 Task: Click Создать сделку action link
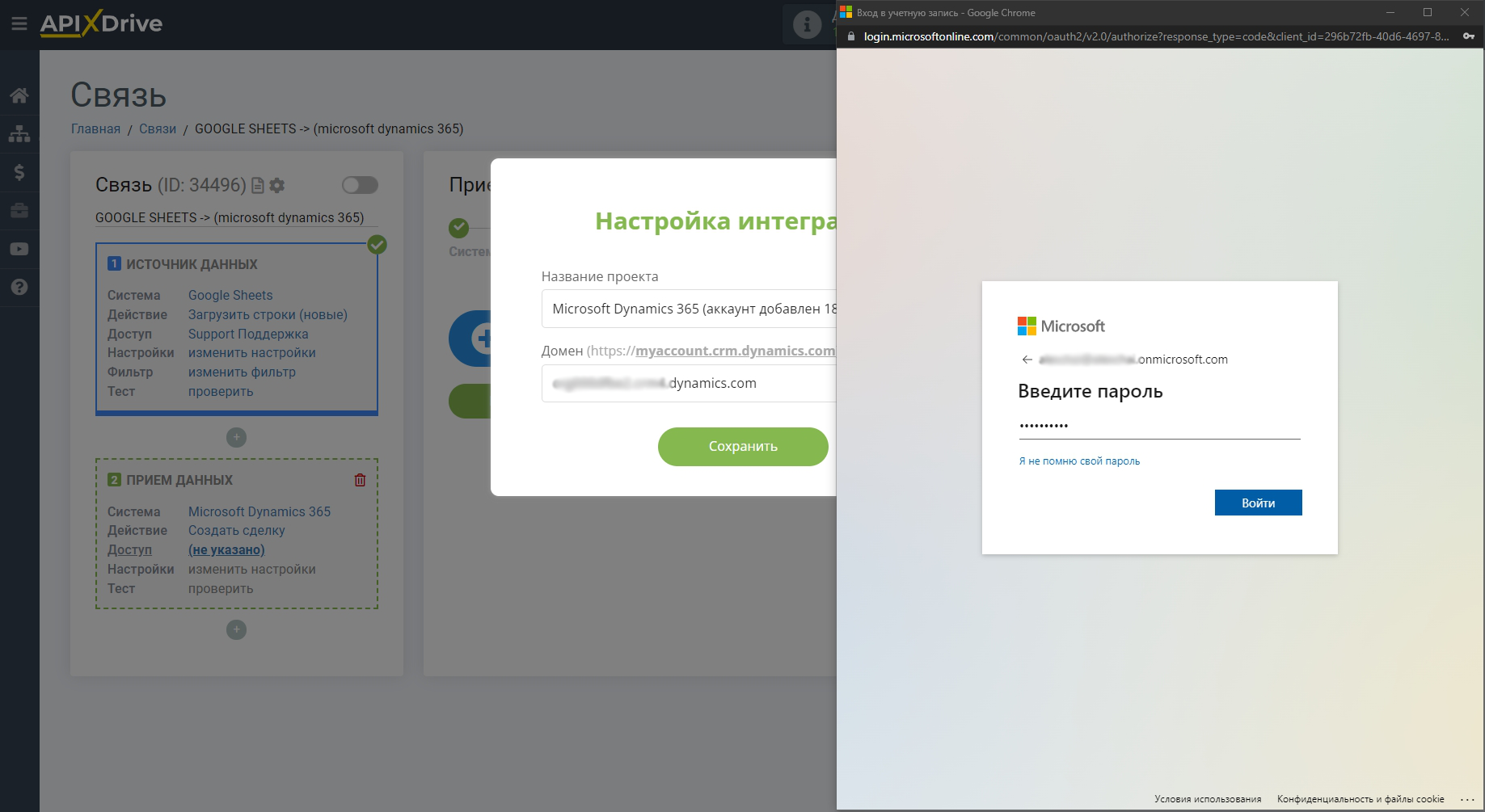236,530
